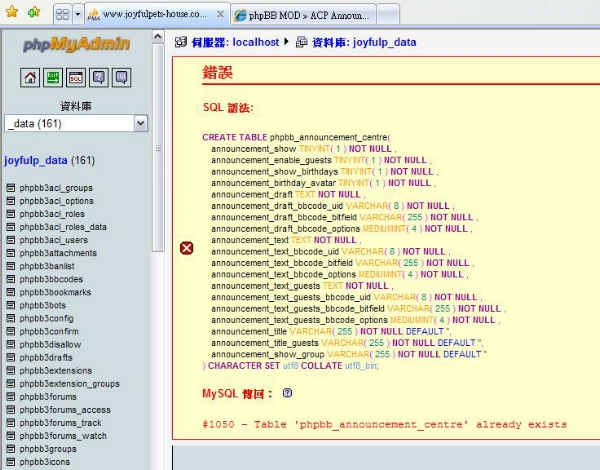The image size is (600, 470).
Task: Click the sidebar vertical scrollbar thumb
Action: (158, 147)
